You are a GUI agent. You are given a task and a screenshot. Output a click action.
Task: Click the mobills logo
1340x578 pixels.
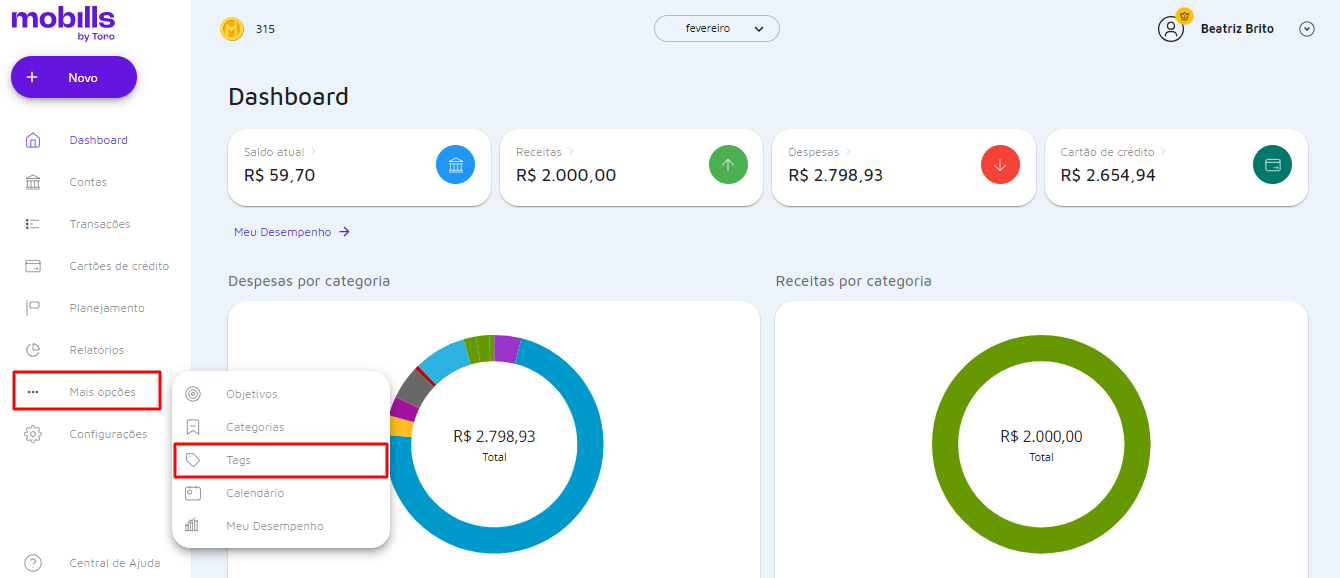63,22
